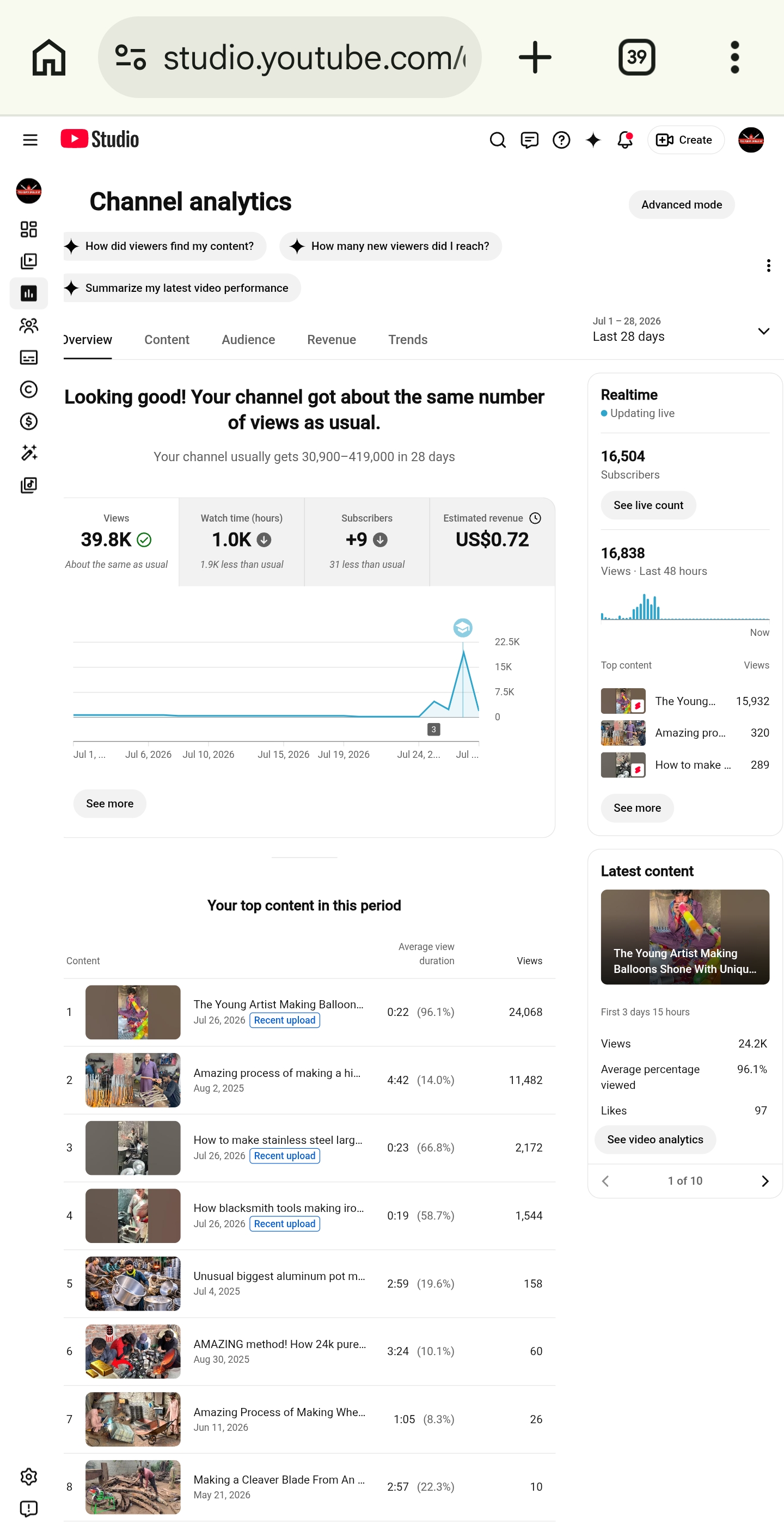Viewport: 784px width, 1531px height.
Task: Expand the Last 28 days date range dropdown
Action: coord(681,330)
